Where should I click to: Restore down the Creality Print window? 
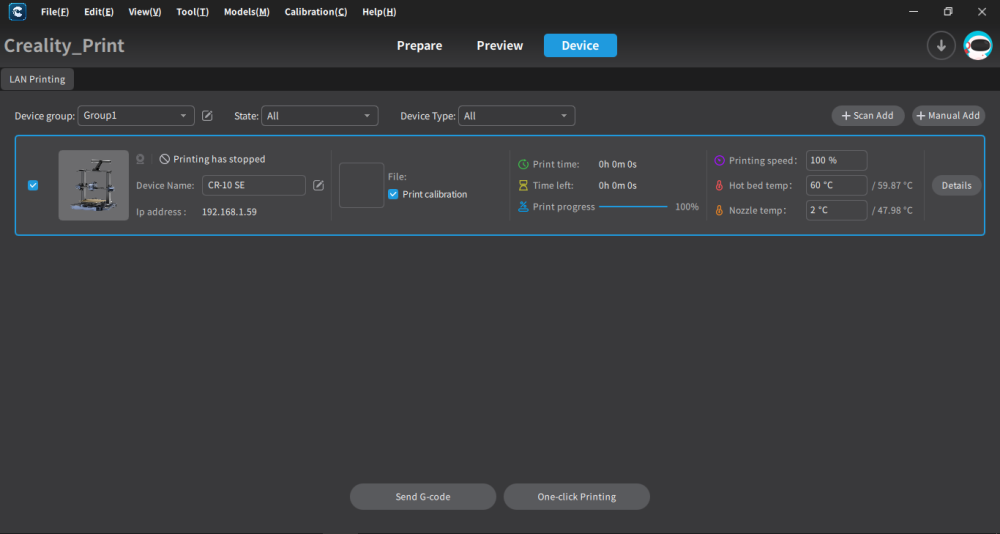[948, 11]
